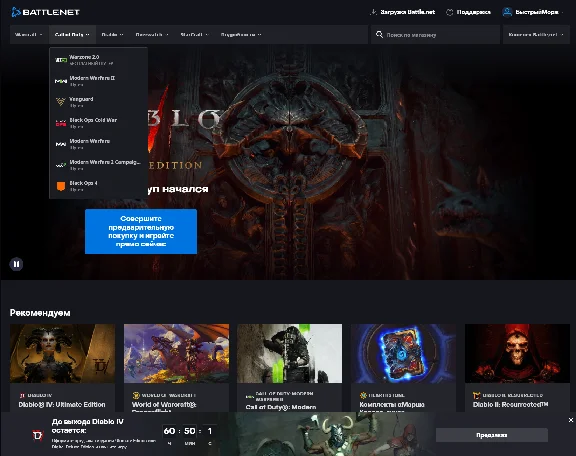
Task: Expand the StarCraft menu
Action: 194,35
